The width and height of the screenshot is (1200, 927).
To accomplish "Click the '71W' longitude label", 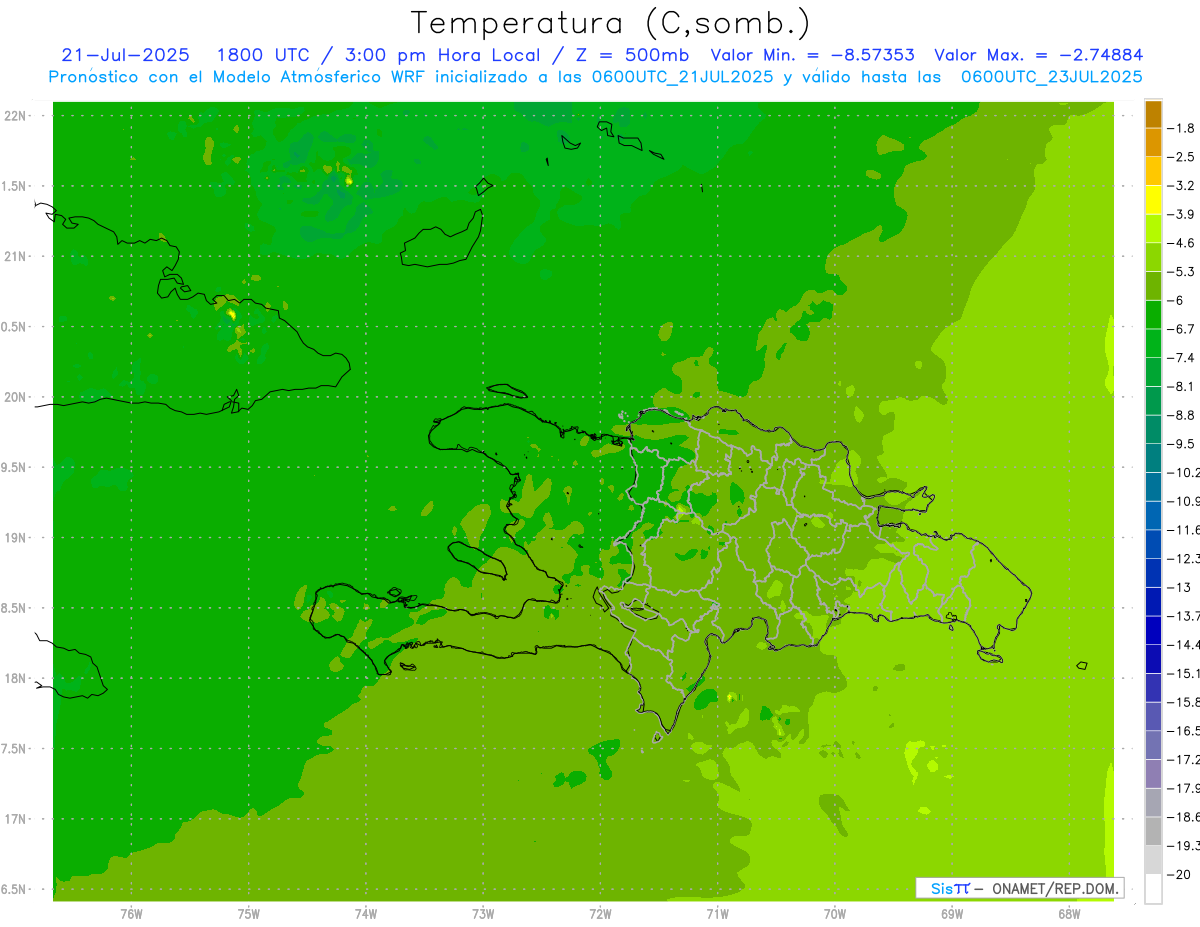I will (x=717, y=914).
